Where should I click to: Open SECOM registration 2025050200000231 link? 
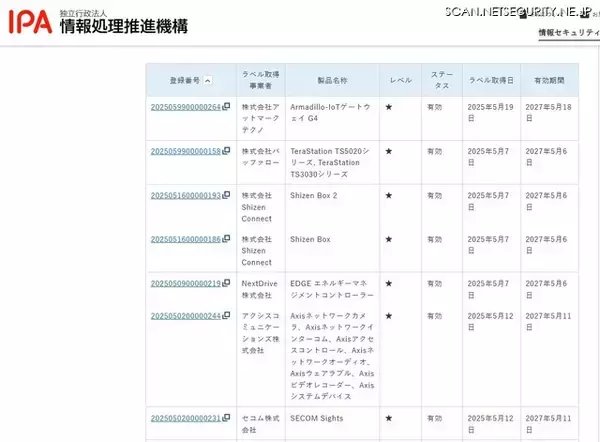[x=185, y=418]
